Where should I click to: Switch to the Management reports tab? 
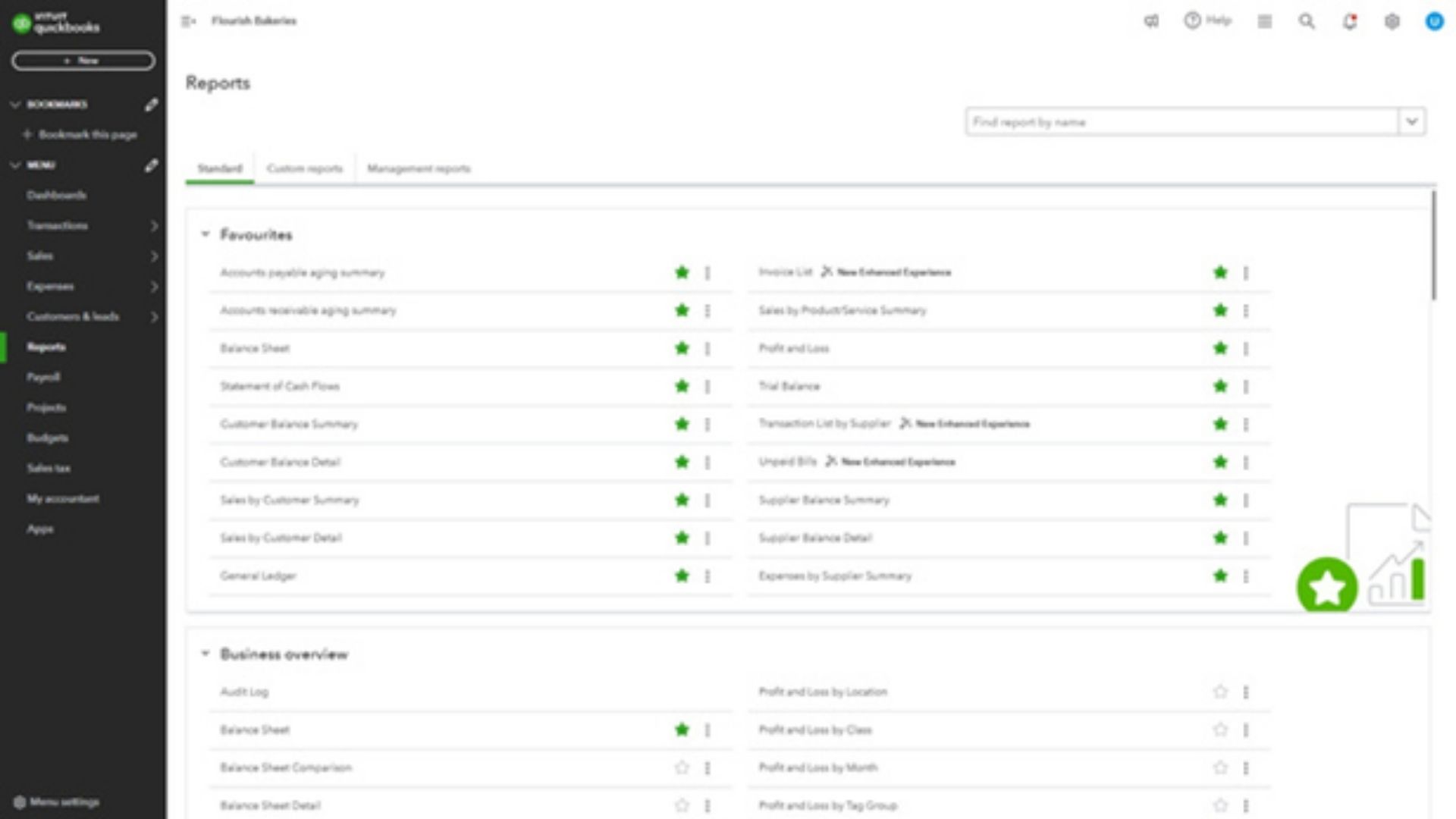click(x=419, y=168)
